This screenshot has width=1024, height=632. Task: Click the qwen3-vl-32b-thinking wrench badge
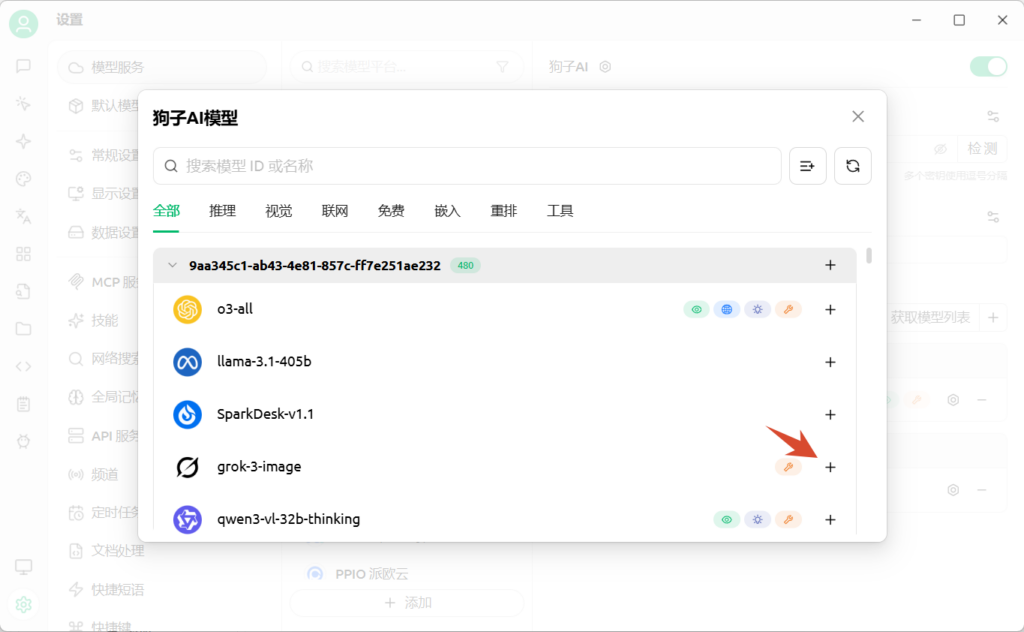pos(788,520)
